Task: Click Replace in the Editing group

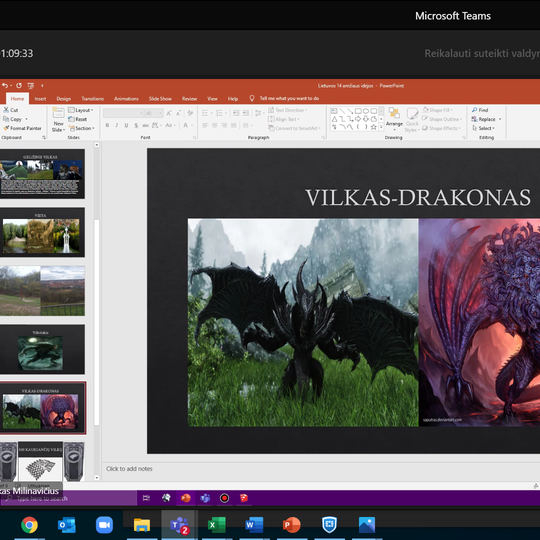Action: (x=486, y=119)
